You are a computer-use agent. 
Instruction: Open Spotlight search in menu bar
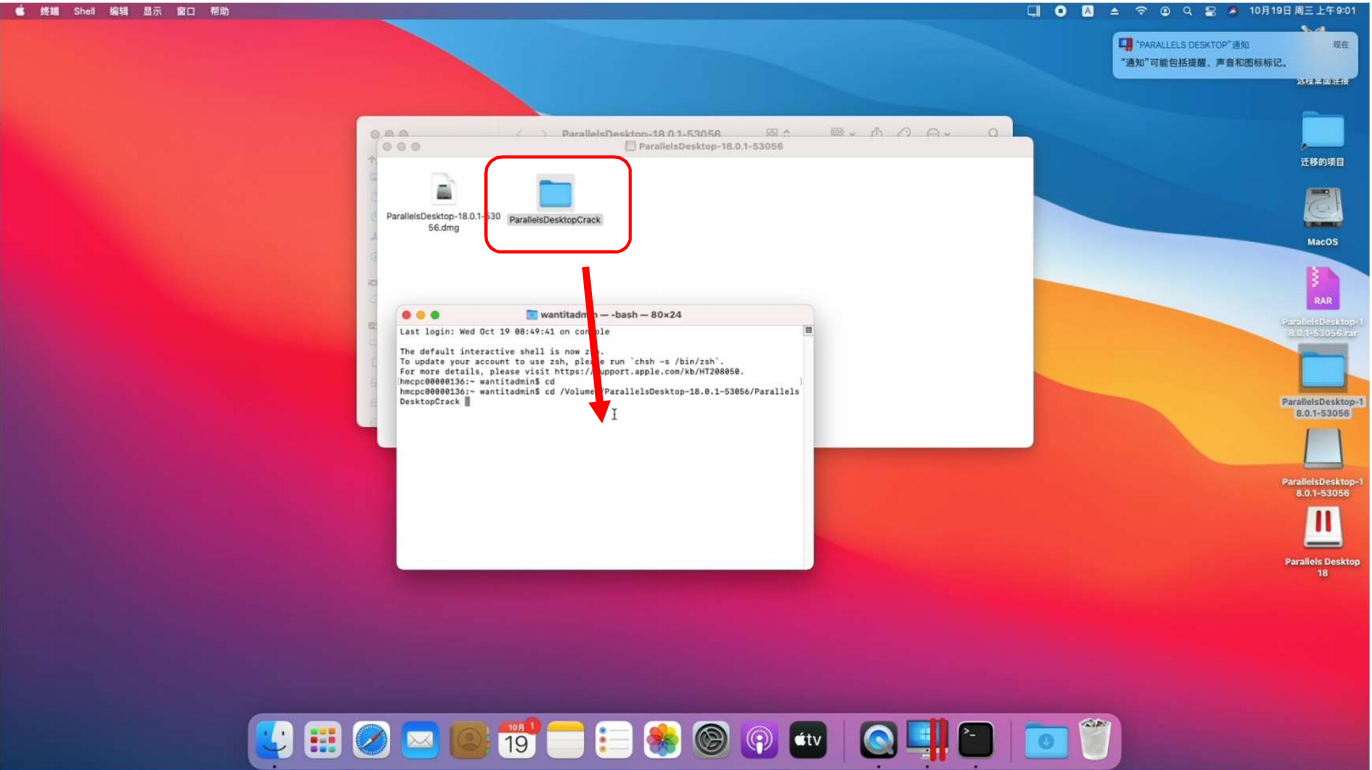(1187, 11)
